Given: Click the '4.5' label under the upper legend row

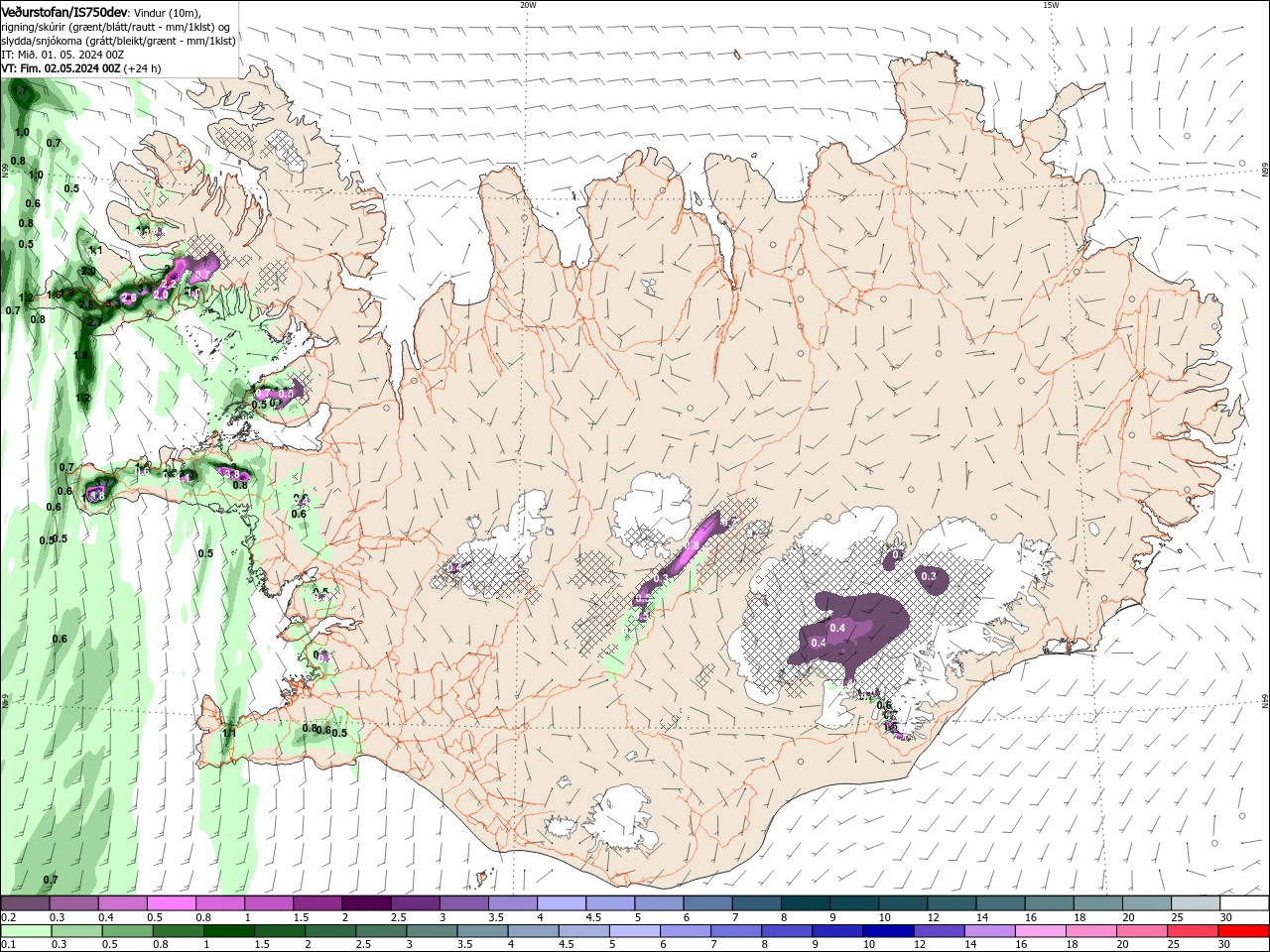Looking at the screenshot, I should click(593, 917).
